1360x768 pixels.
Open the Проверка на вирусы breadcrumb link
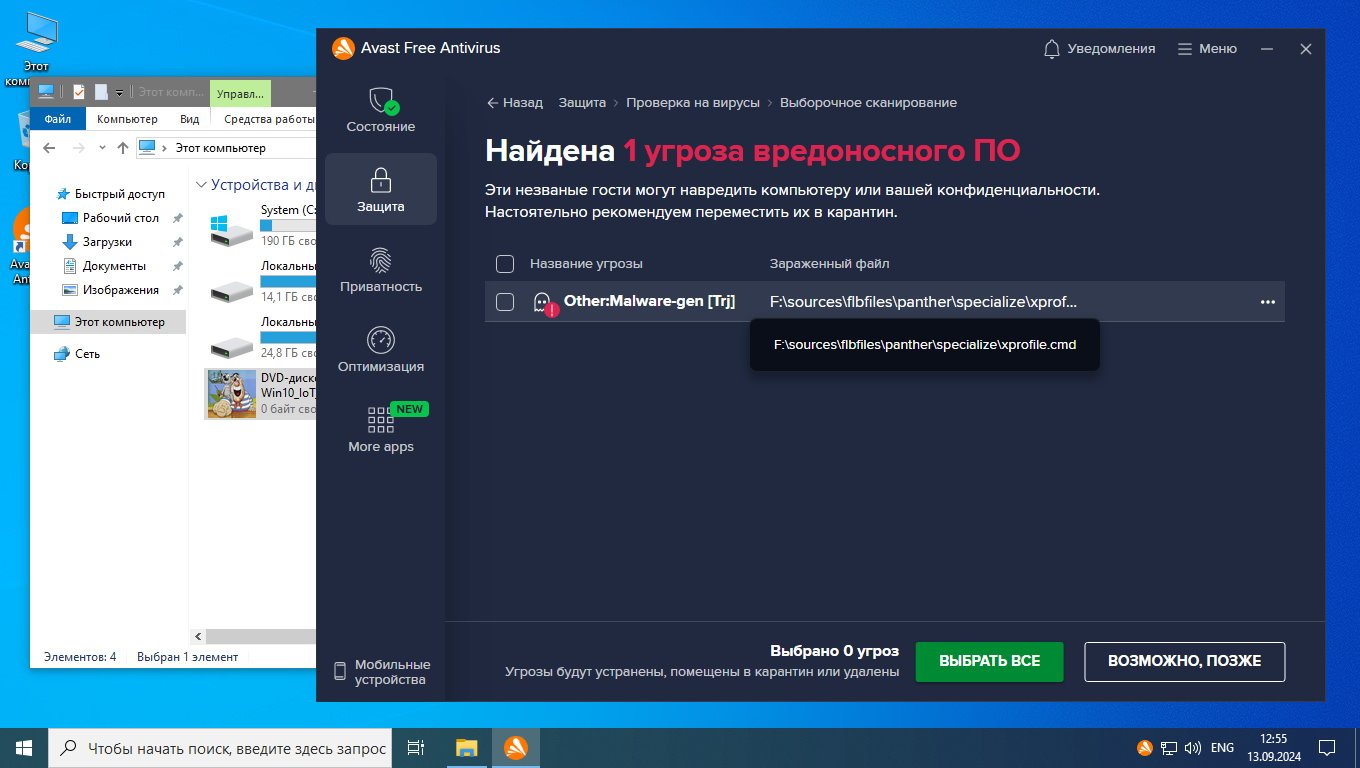[x=693, y=103]
